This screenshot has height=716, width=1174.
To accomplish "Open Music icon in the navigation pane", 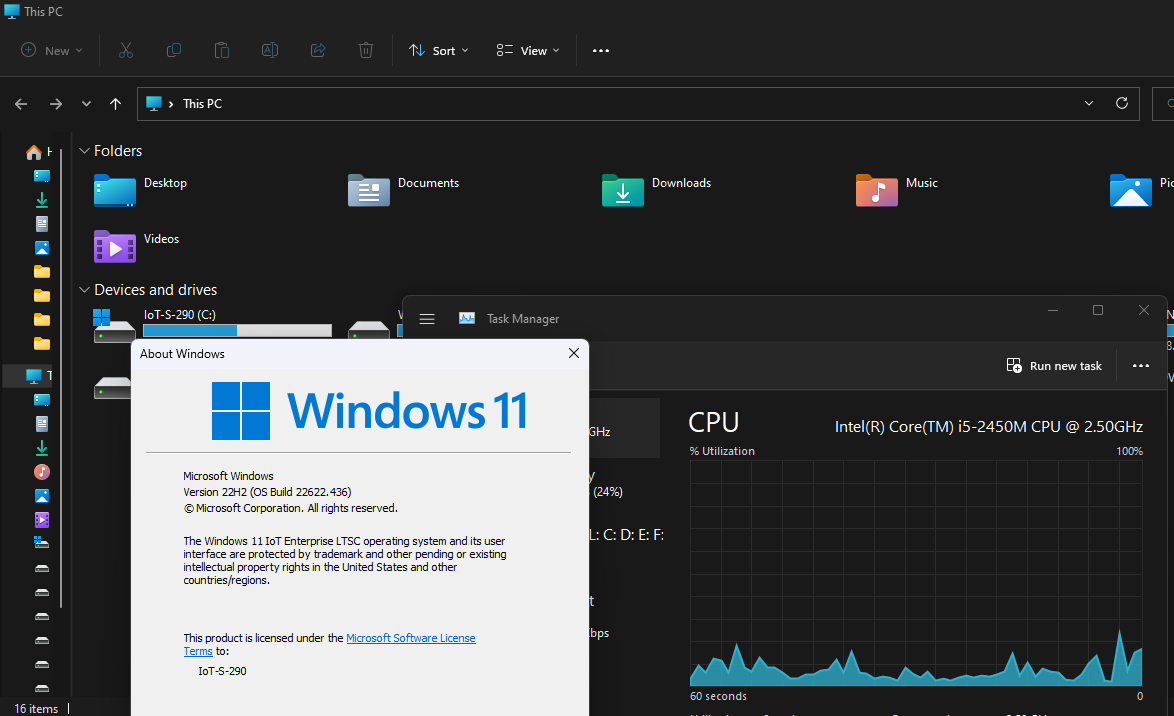I will pos(42,472).
